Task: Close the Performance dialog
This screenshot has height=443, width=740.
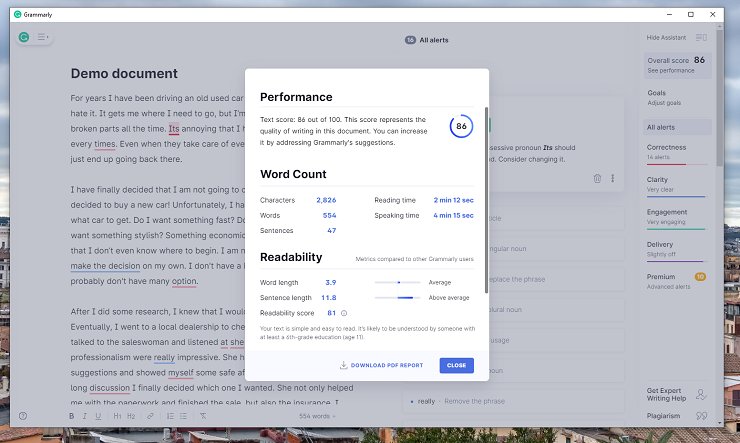Action: [456, 365]
